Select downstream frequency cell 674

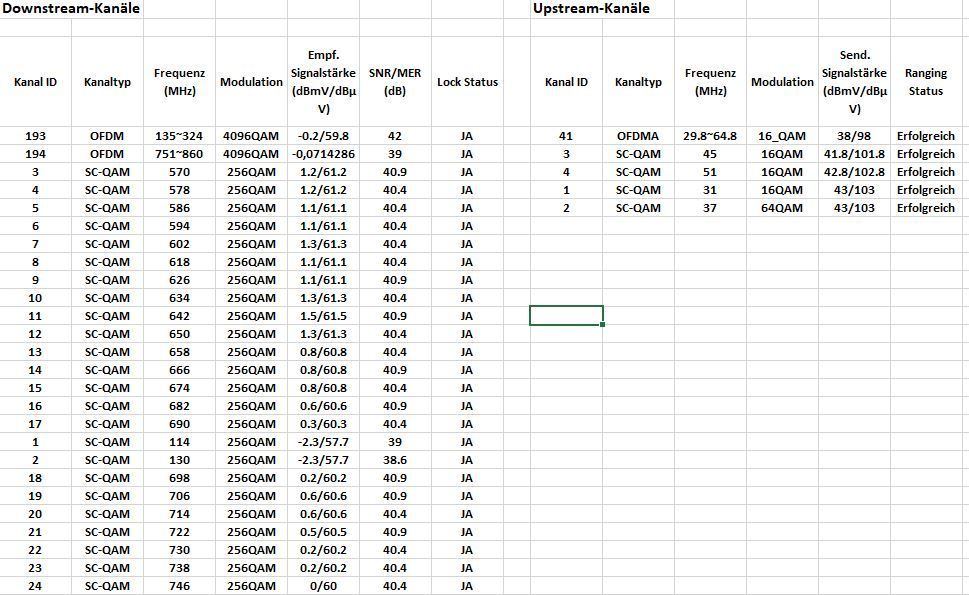(179, 388)
